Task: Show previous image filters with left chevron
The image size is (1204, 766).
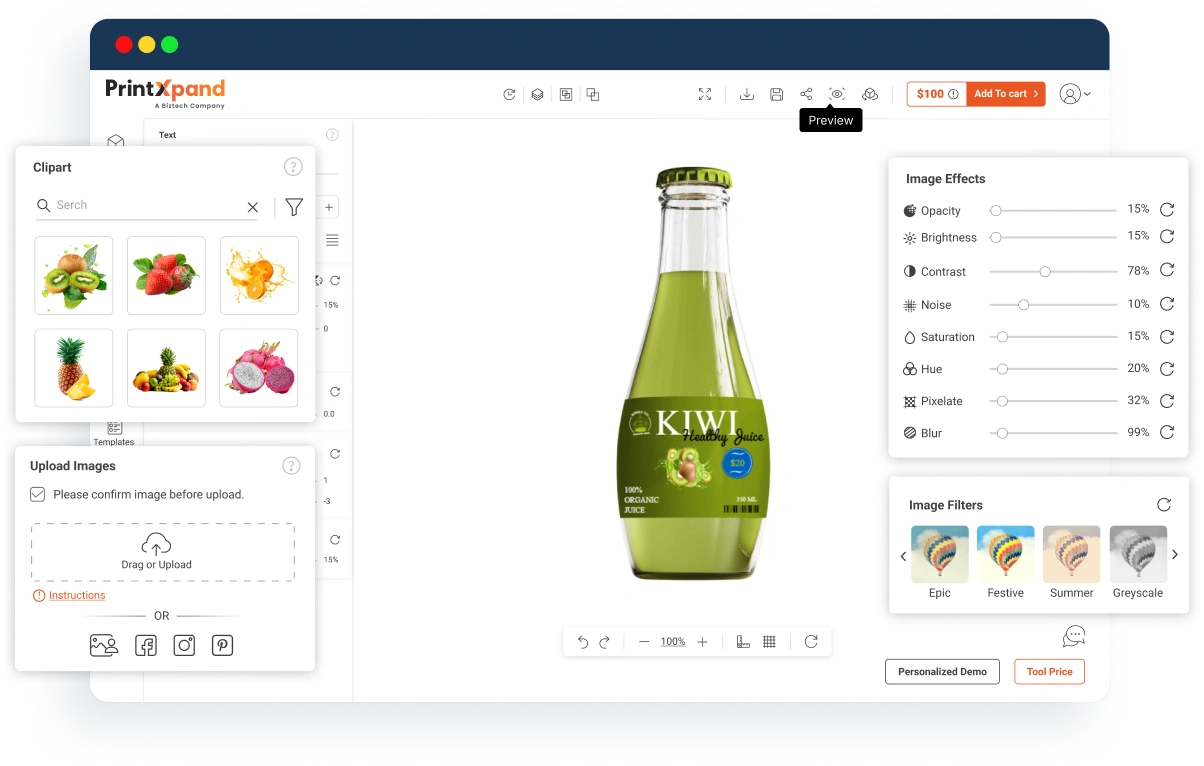Action: (x=903, y=556)
